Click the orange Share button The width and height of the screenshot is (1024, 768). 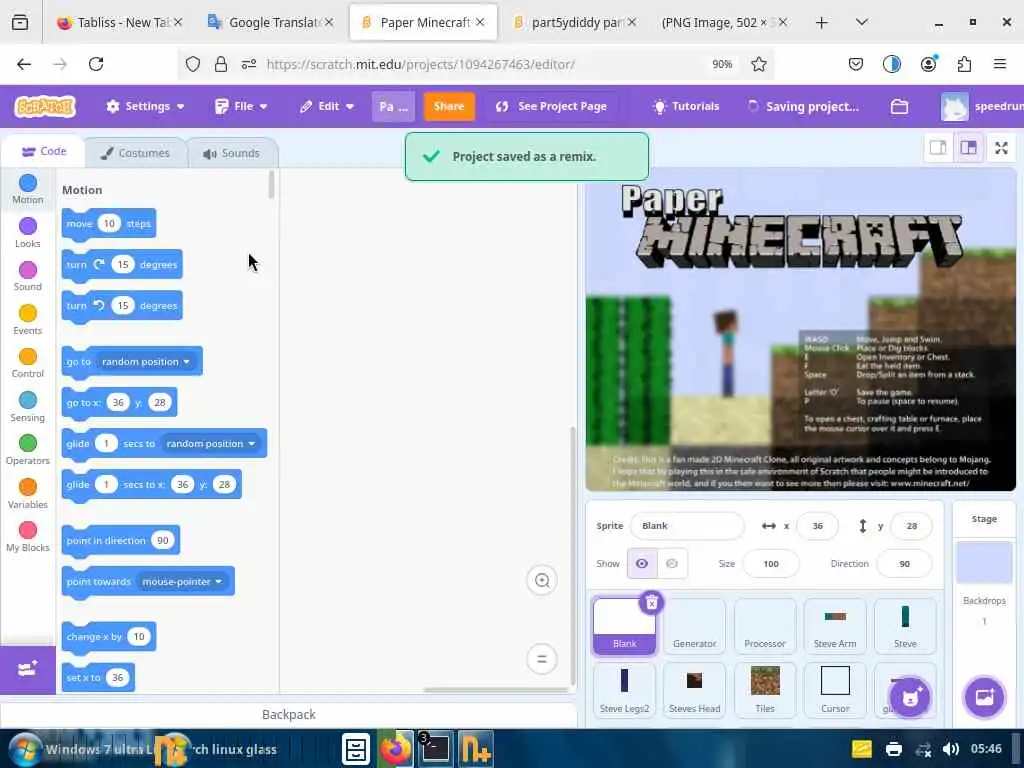[449, 106]
